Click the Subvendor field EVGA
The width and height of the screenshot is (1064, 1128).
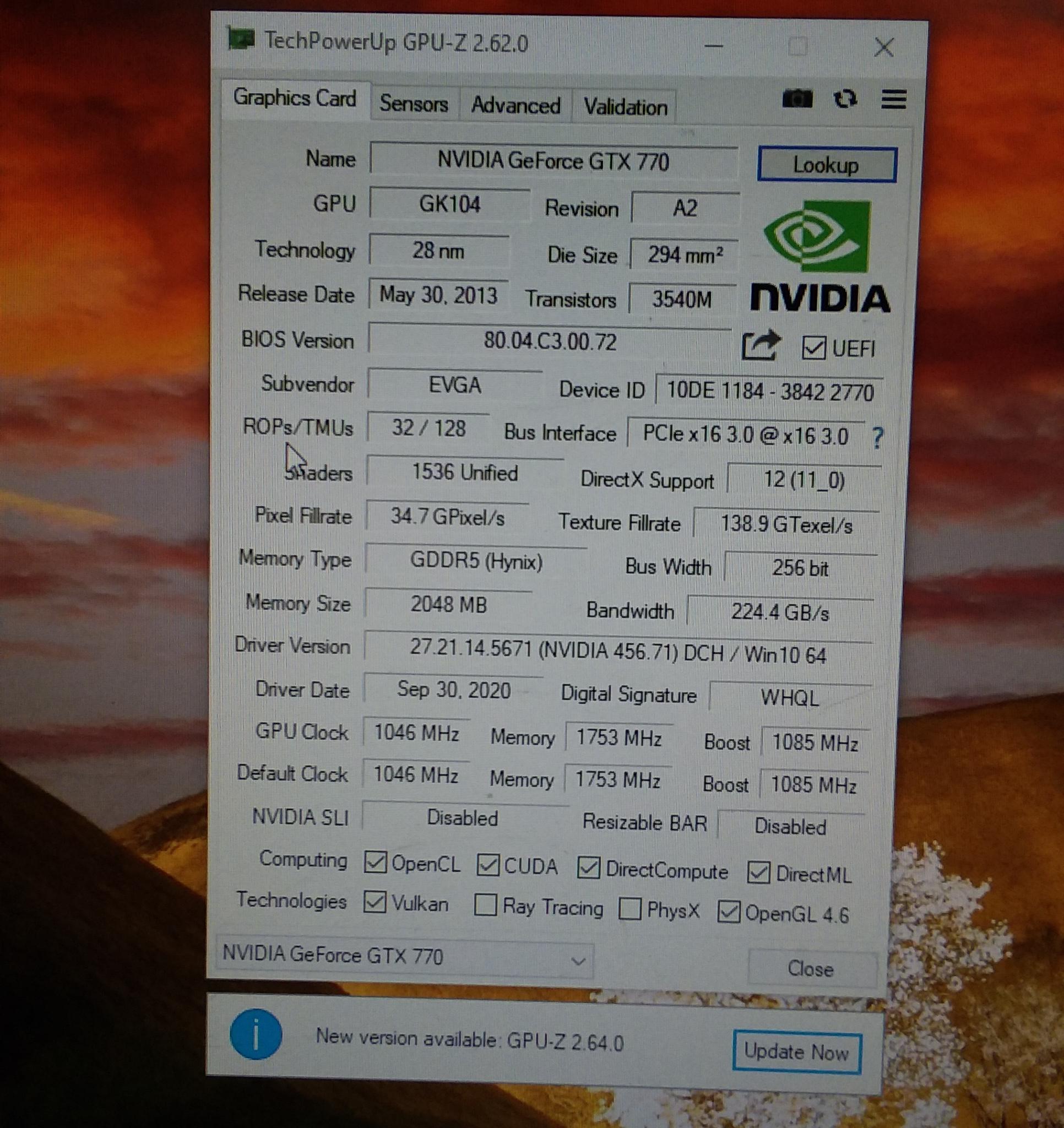point(454,385)
